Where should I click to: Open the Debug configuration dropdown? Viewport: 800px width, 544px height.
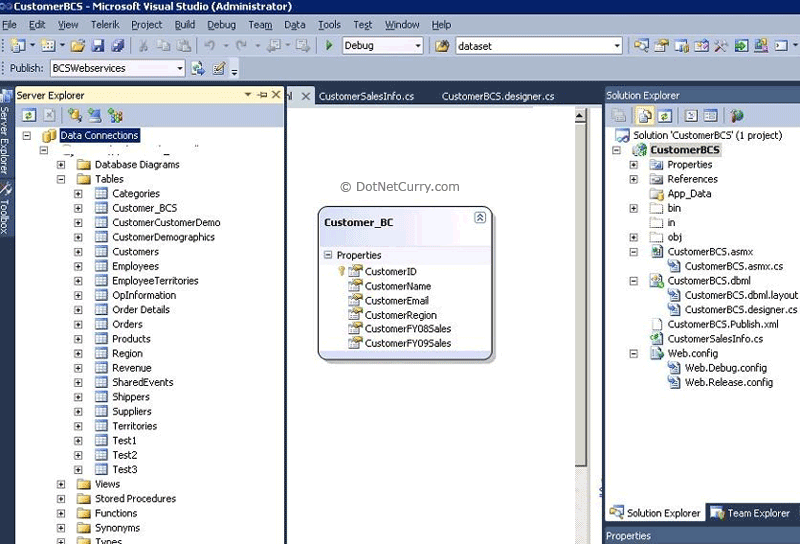[x=418, y=46]
